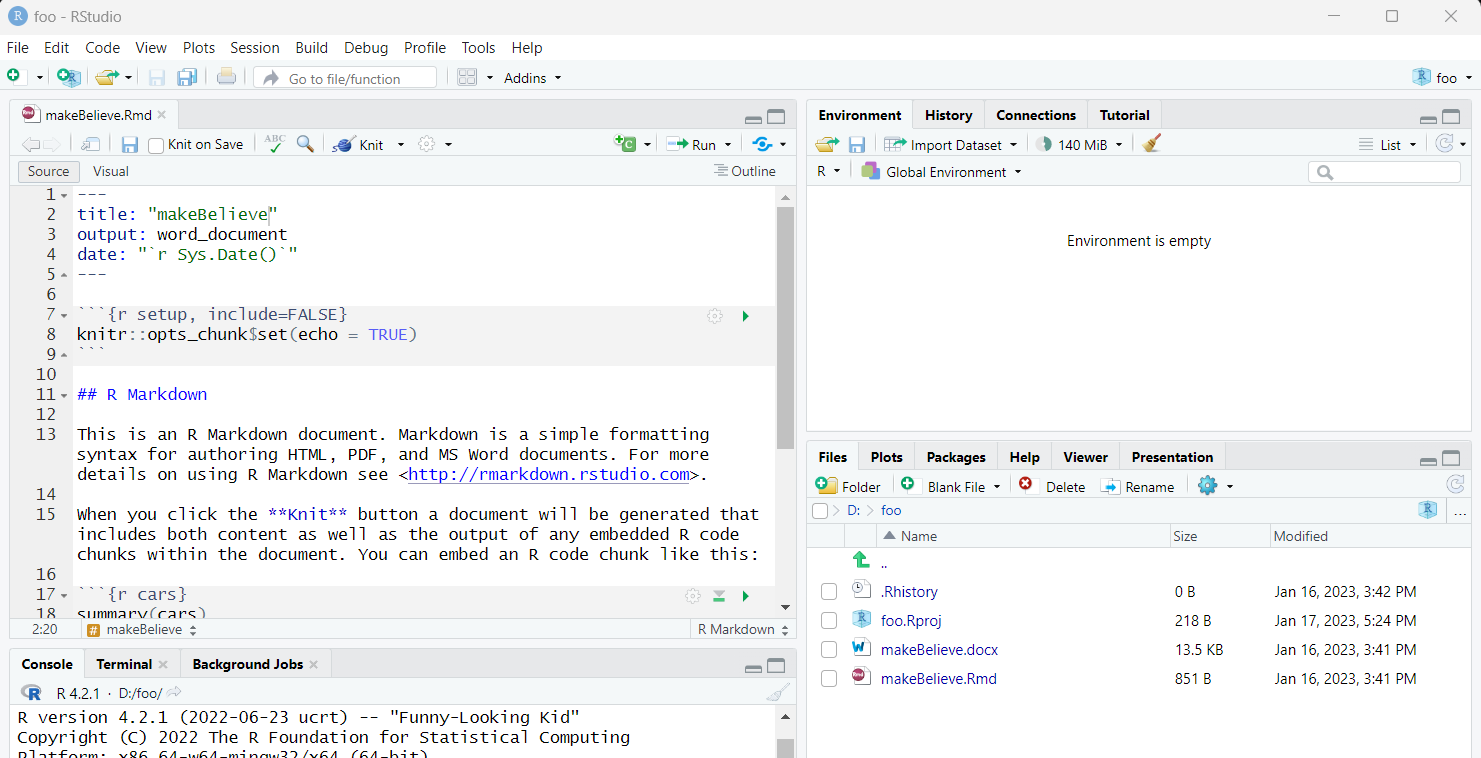Clear environment objects with broom icon
Image resolution: width=1481 pixels, height=758 pixels.
point(1152,144)
